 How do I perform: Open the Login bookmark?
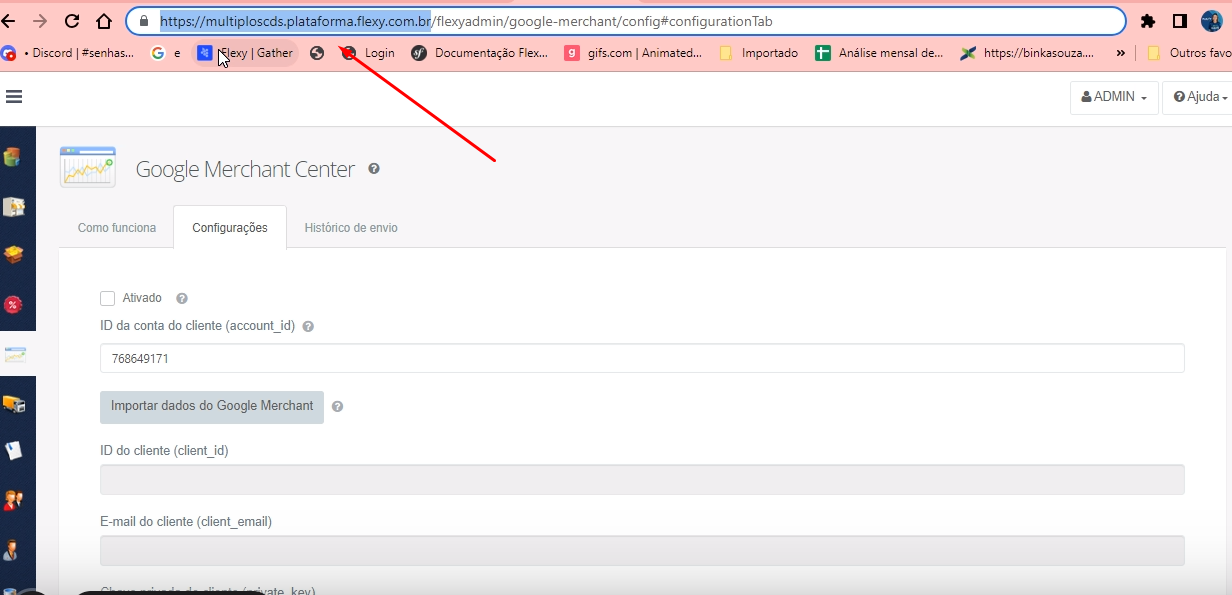click(369, 53)
